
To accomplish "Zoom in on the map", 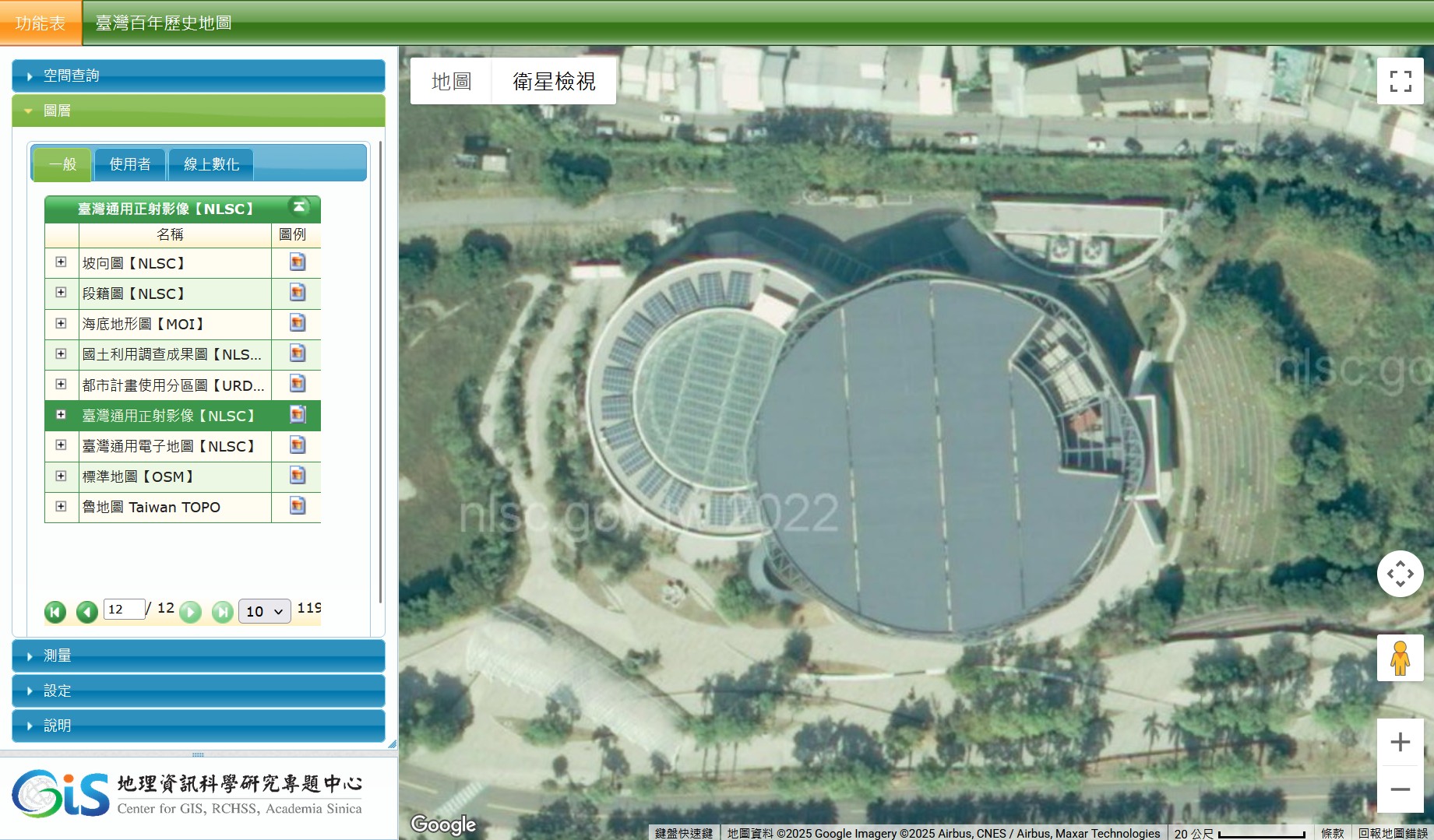I will (1400, 742).
